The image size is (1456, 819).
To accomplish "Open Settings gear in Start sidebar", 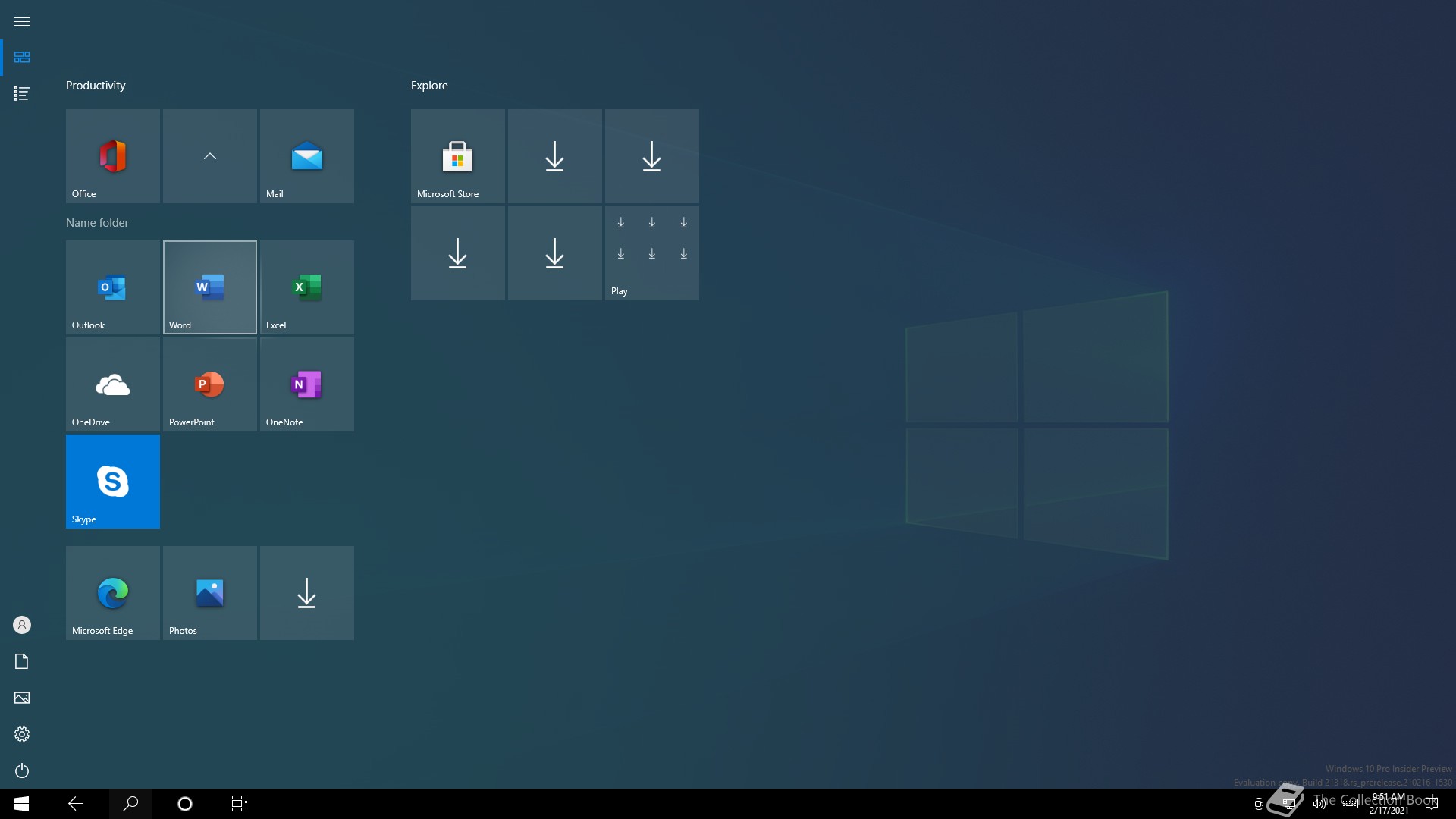I will 22,734.
